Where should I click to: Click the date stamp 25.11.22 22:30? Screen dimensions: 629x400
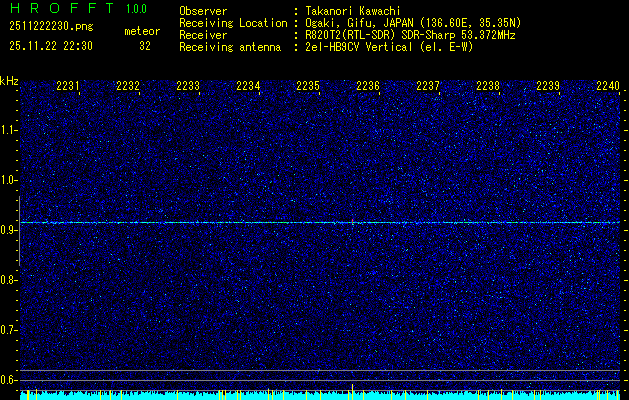point(51,46)
